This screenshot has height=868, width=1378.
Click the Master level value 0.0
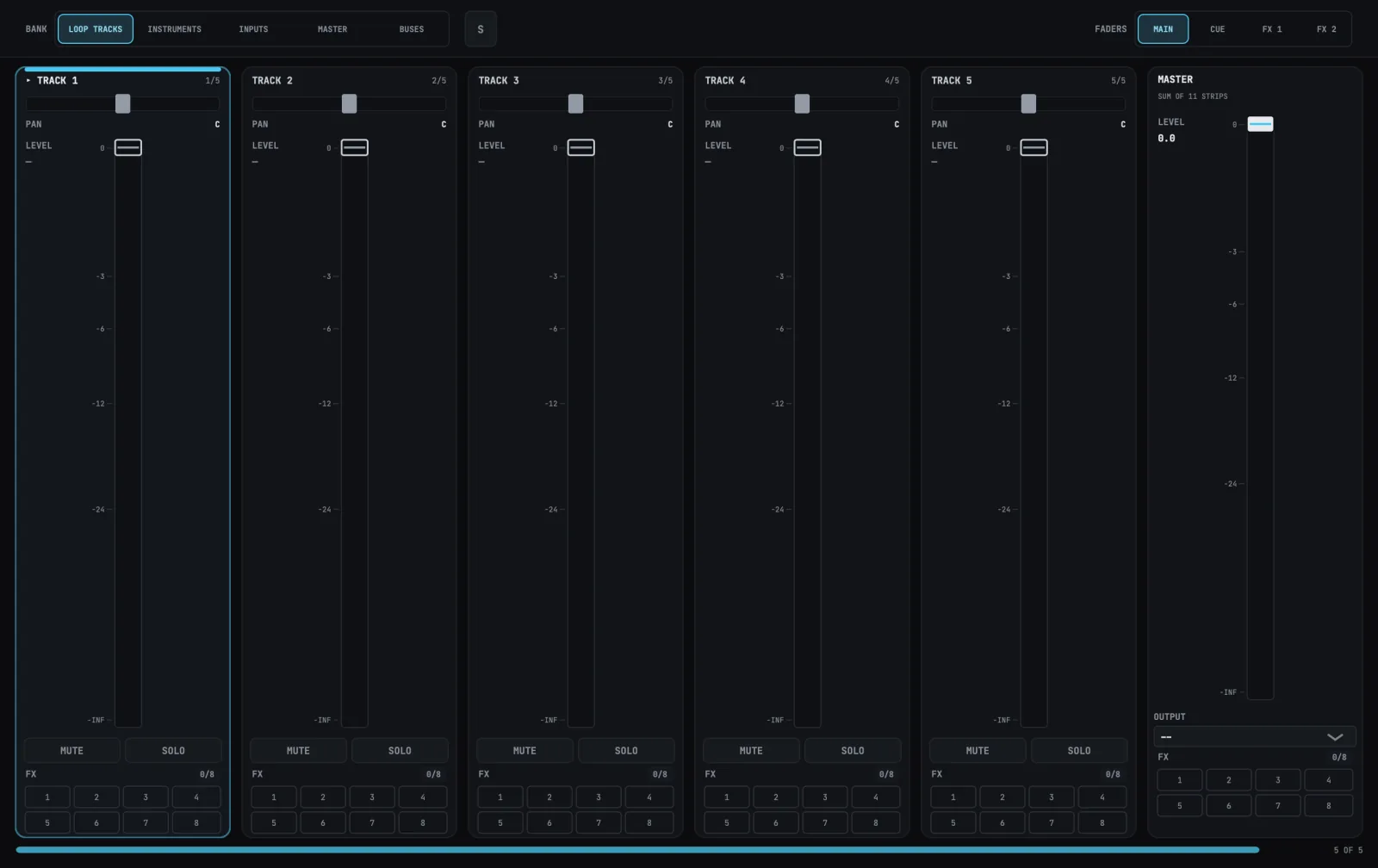pyautogui.click(x=1166, y=139)
